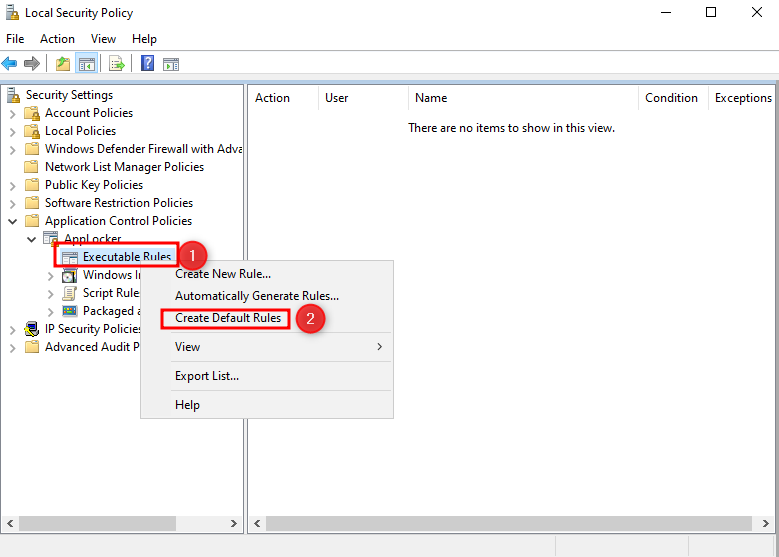Choose Create New Rule... from context menu
779x557 pixels.
267,274
